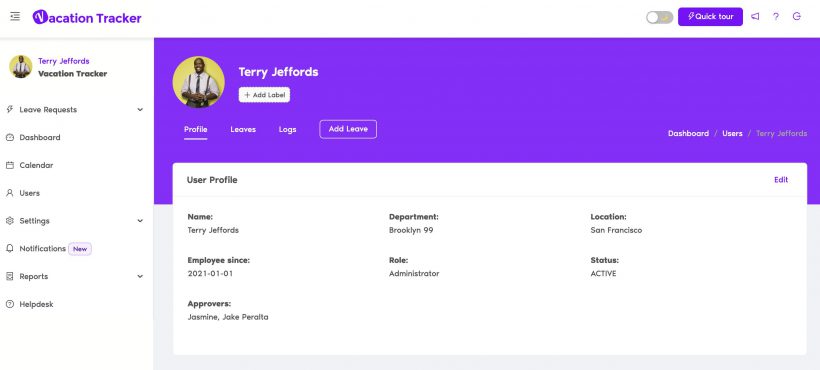This screenshot has height=370, width=820.
Task: Open Dashboard from the sidebar
Action: point(40,137)
